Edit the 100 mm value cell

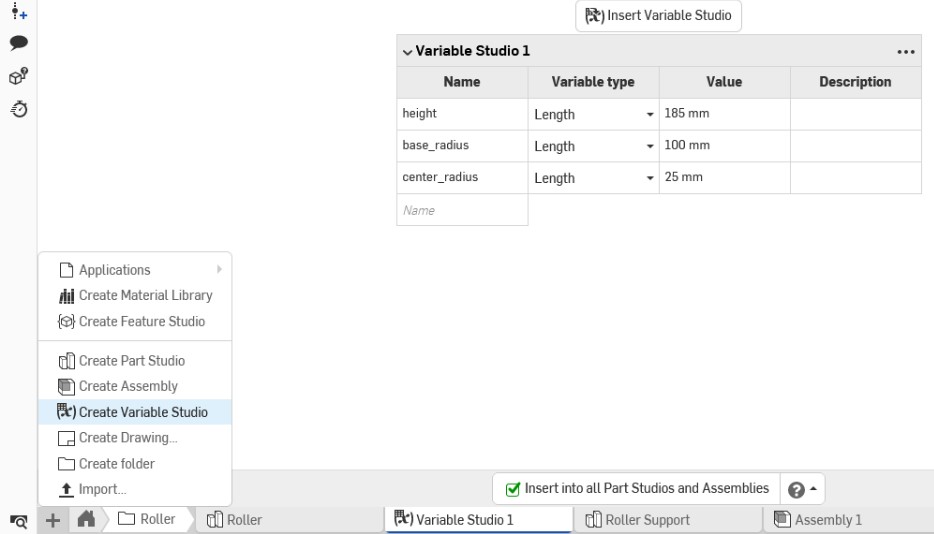tap(724, 145)
